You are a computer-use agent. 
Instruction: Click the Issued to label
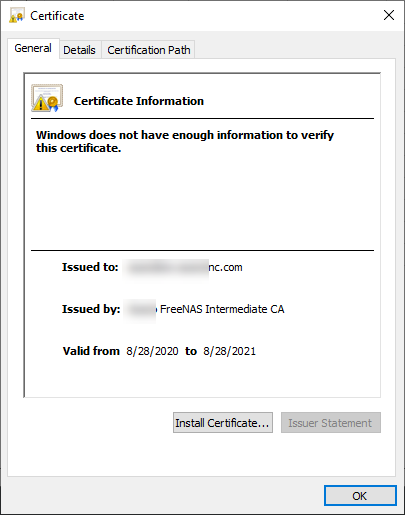pos(90,267)
